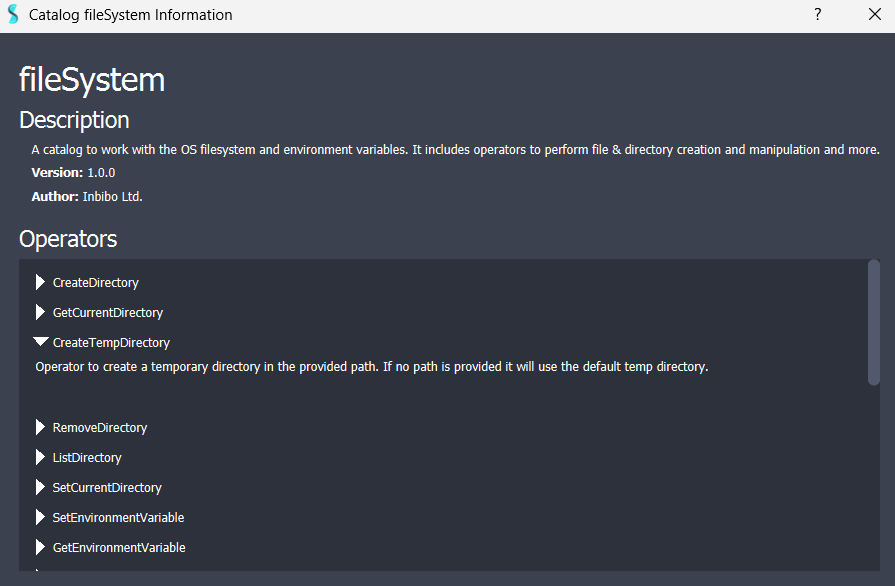Open the Help question mark
Screen dimensions: 895x586
tap(817, 14)
